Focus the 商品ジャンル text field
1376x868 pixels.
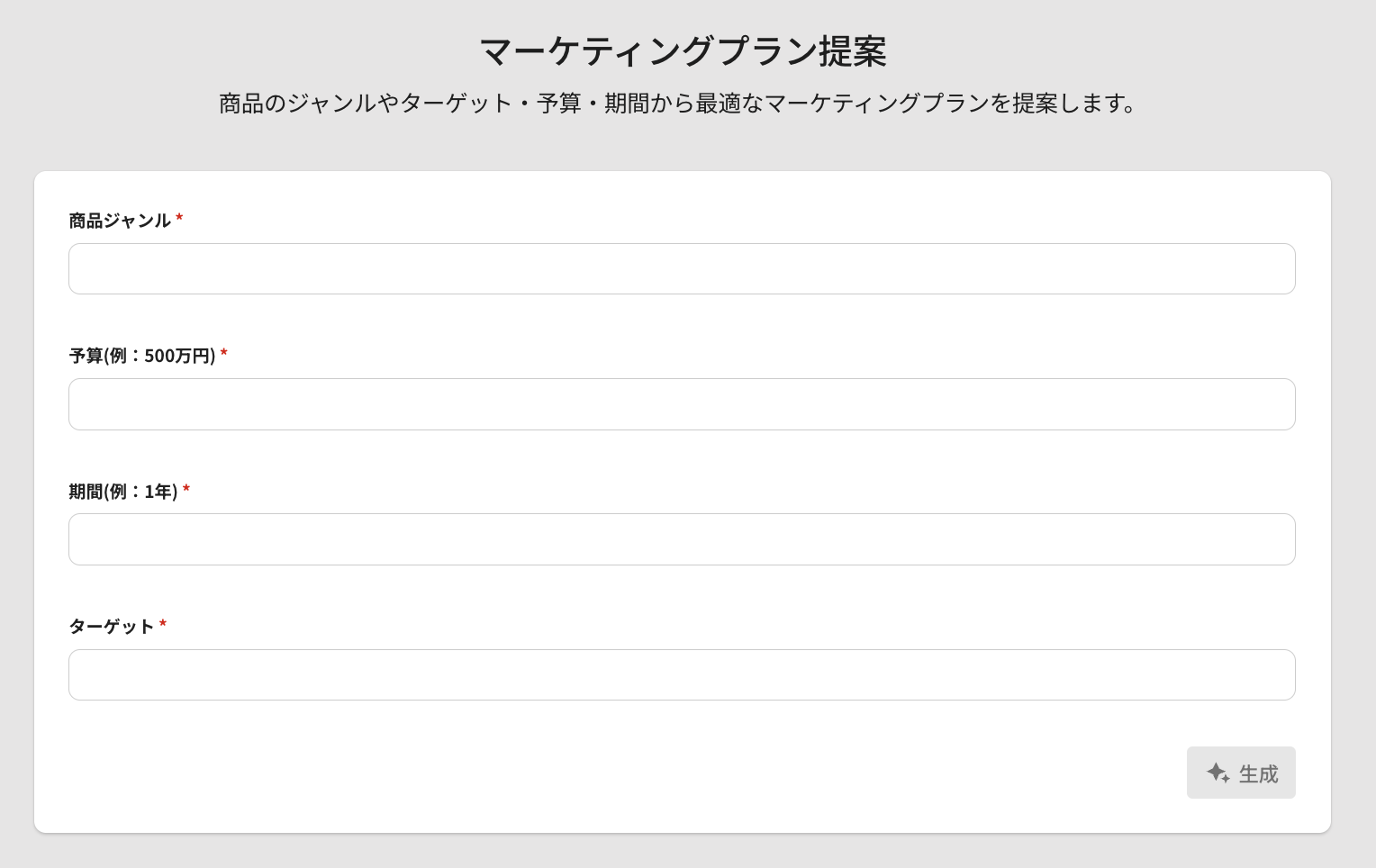point(682,269)
